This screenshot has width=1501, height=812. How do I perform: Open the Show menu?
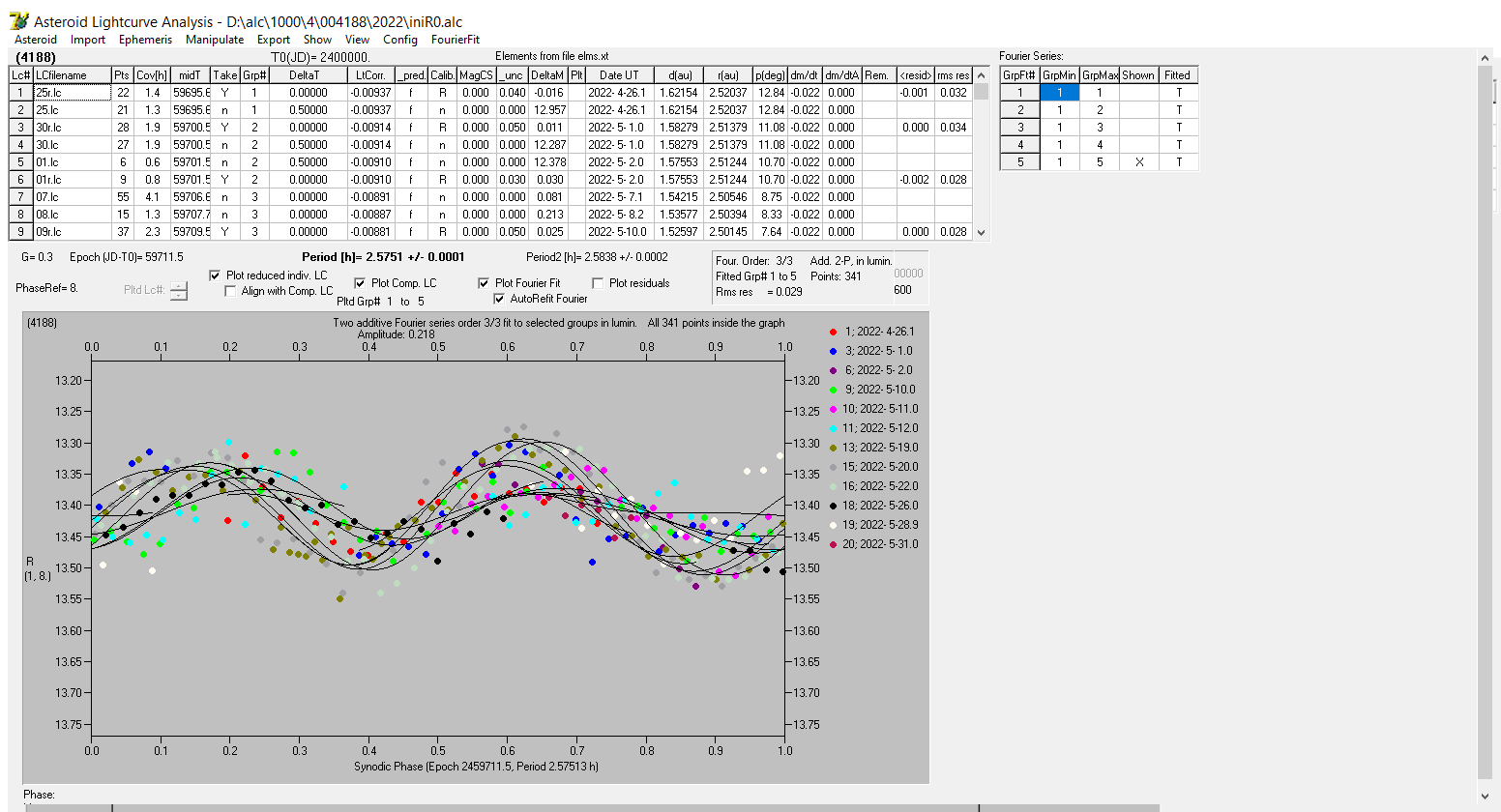(317, 40)
